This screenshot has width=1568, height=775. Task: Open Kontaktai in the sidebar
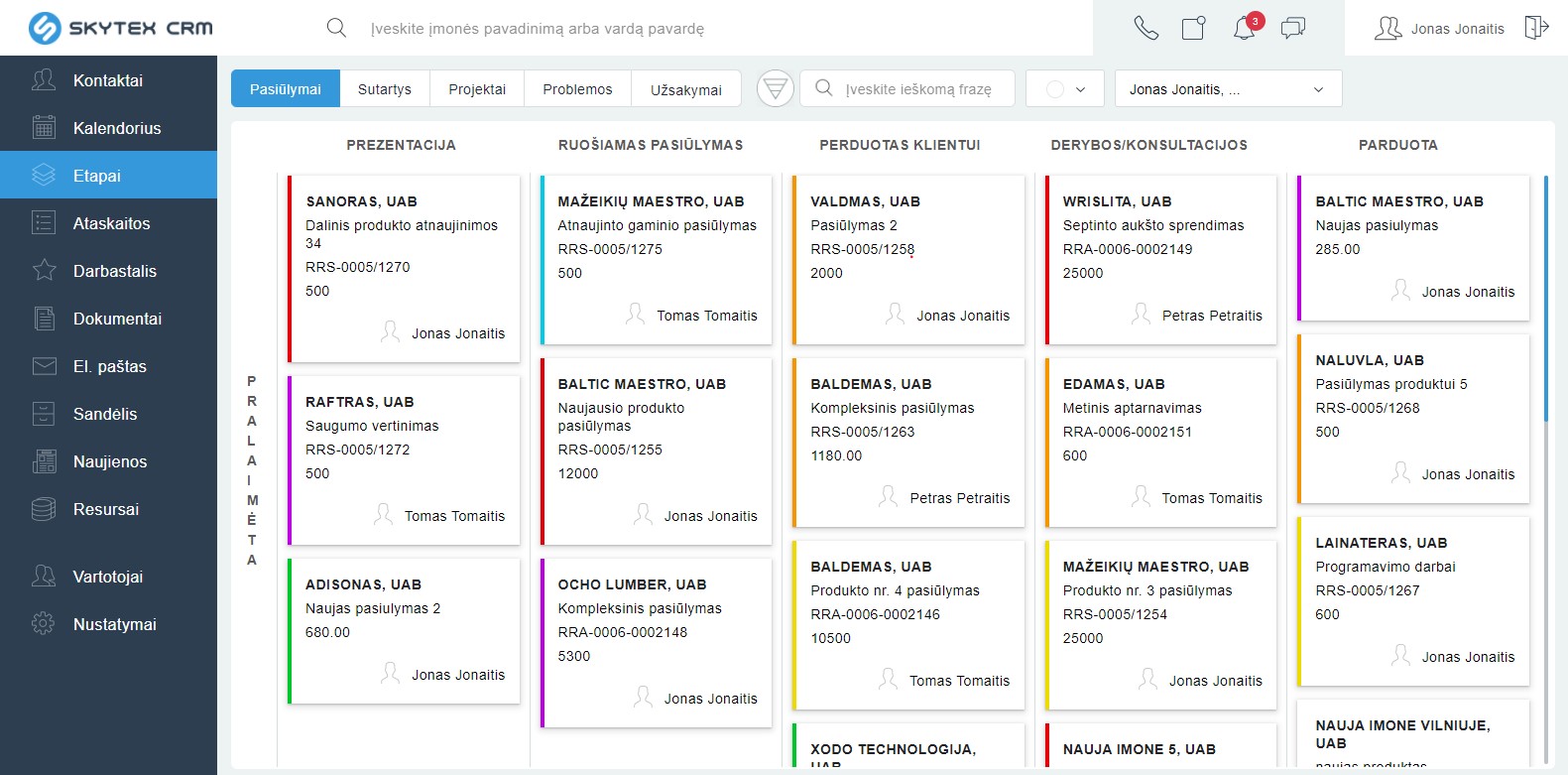pos(108,79)
